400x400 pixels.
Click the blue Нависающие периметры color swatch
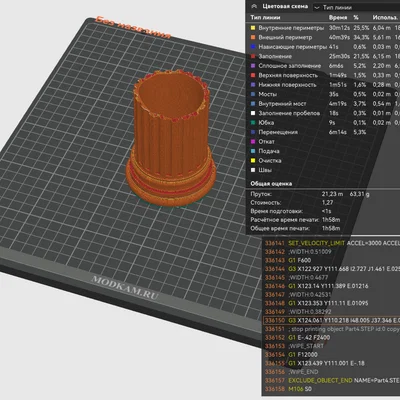click(x=253, y=47)
